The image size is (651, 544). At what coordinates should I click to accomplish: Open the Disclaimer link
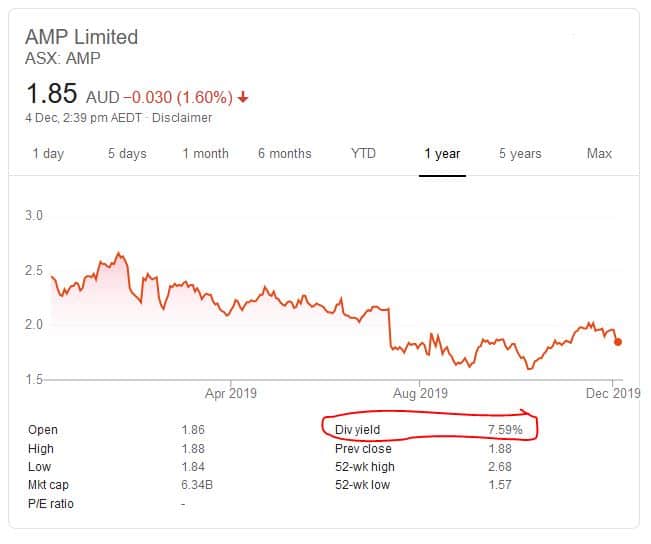click(x=184, y=118)
